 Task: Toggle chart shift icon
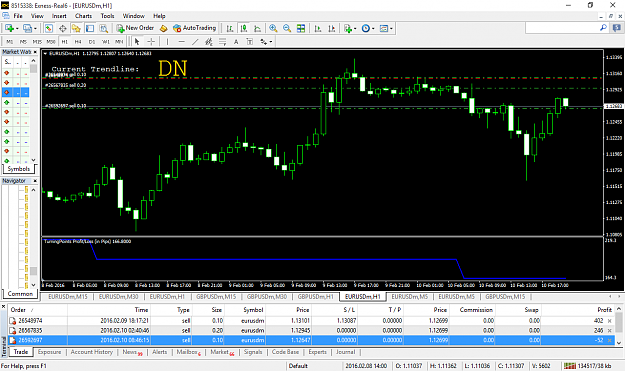[332, 28]
